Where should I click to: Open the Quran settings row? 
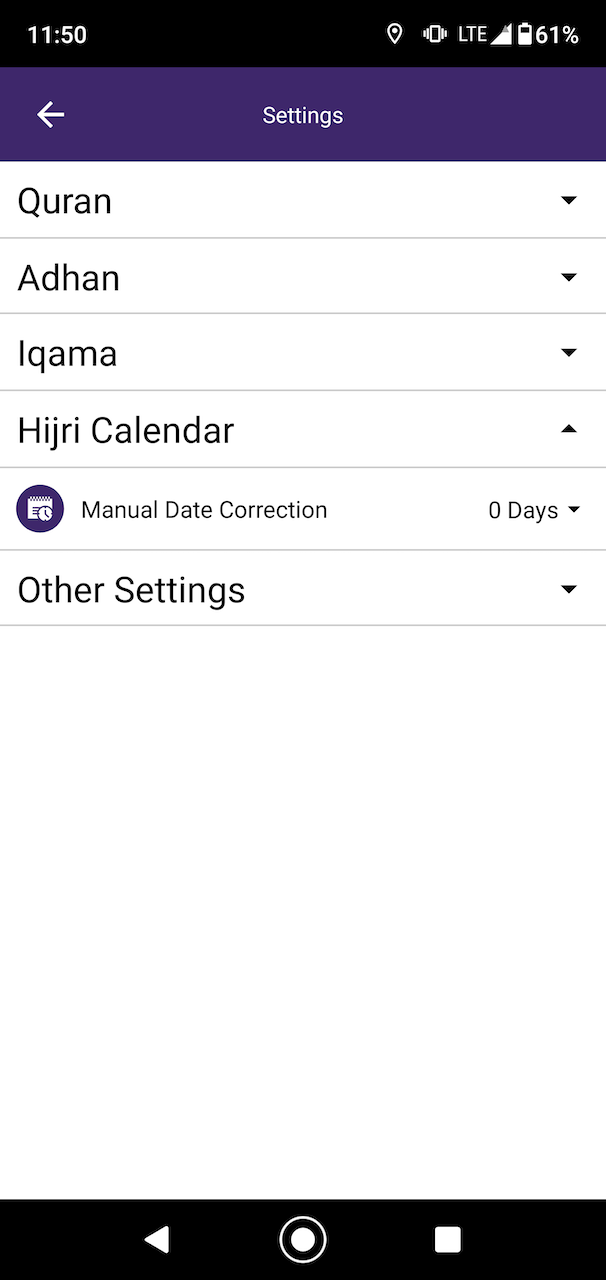pos(65,201)
